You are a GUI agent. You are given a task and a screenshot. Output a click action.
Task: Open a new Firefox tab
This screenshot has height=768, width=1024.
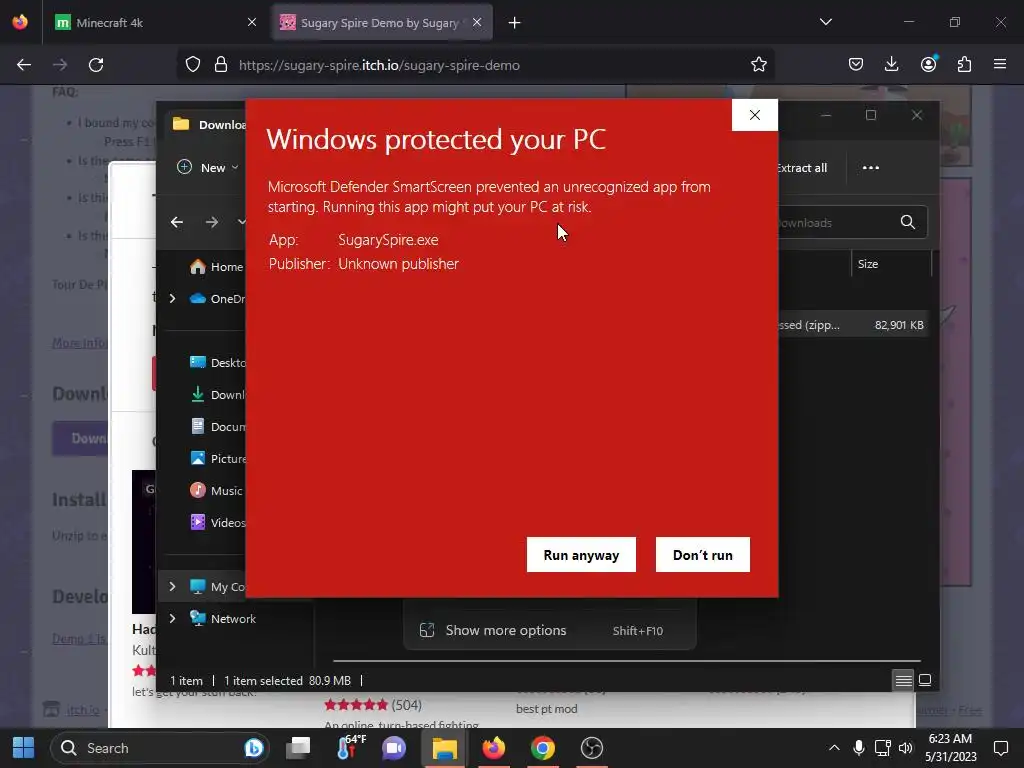(x=515, y=23)
